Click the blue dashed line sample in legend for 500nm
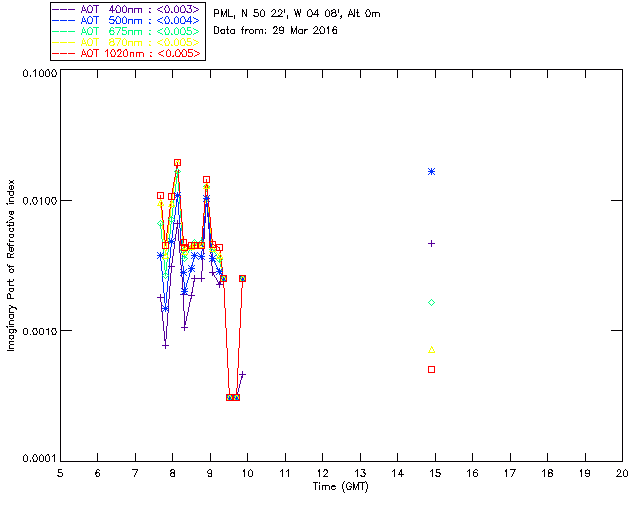The image size is (640, 512). coord(64,20)
